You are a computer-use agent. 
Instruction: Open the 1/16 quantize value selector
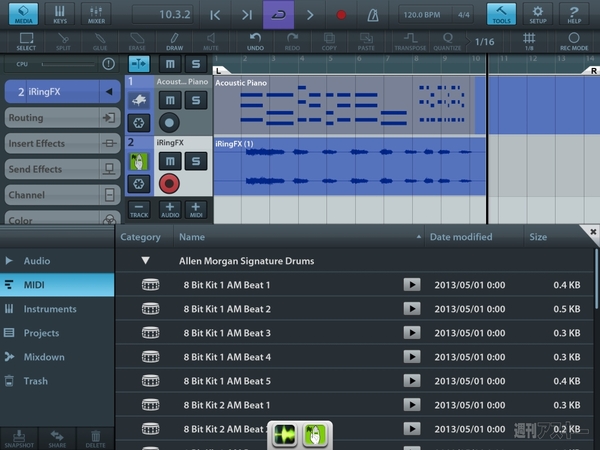(x=484, y=41)
